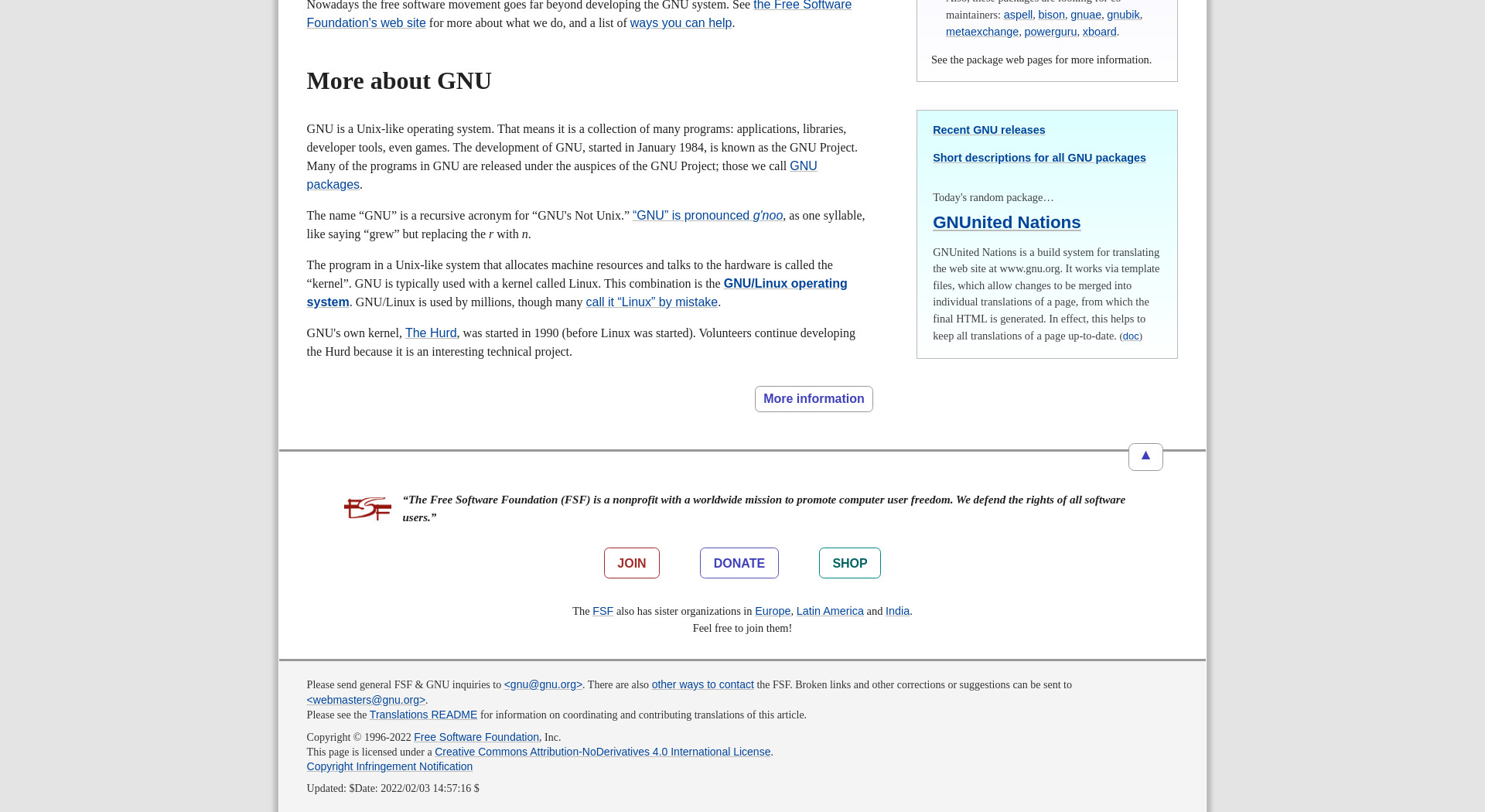Open the metaexchange package link
The height and width of the screenshot is (812, 1485).
pyautogui.click(x=982, y=32)
